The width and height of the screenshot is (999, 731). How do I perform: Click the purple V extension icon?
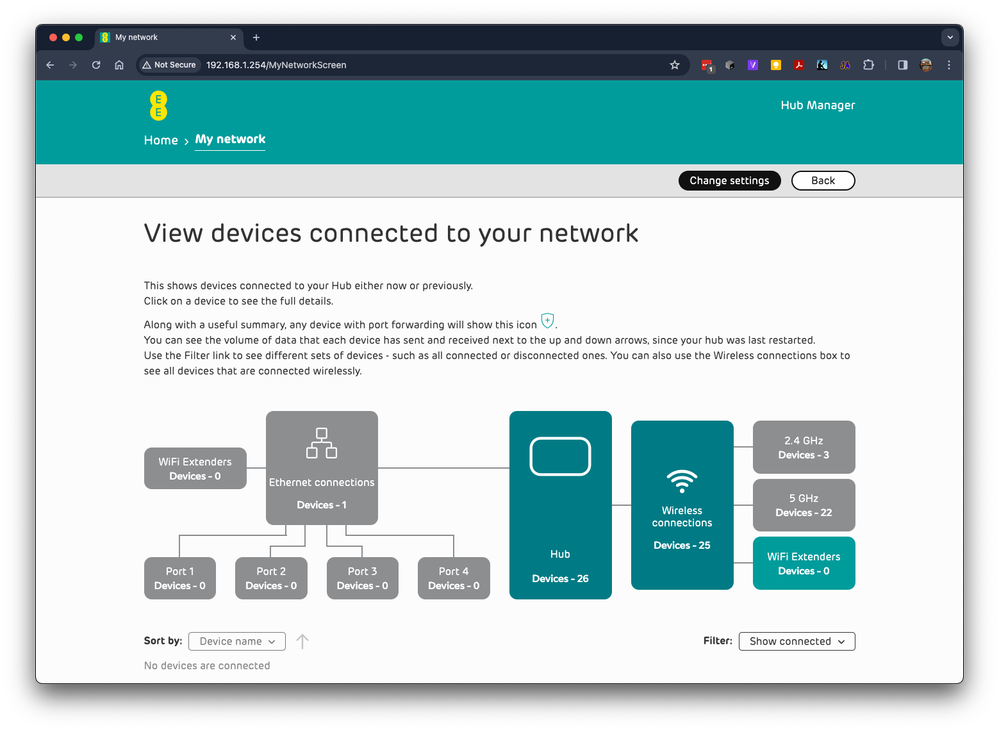(x=753, y=65)
